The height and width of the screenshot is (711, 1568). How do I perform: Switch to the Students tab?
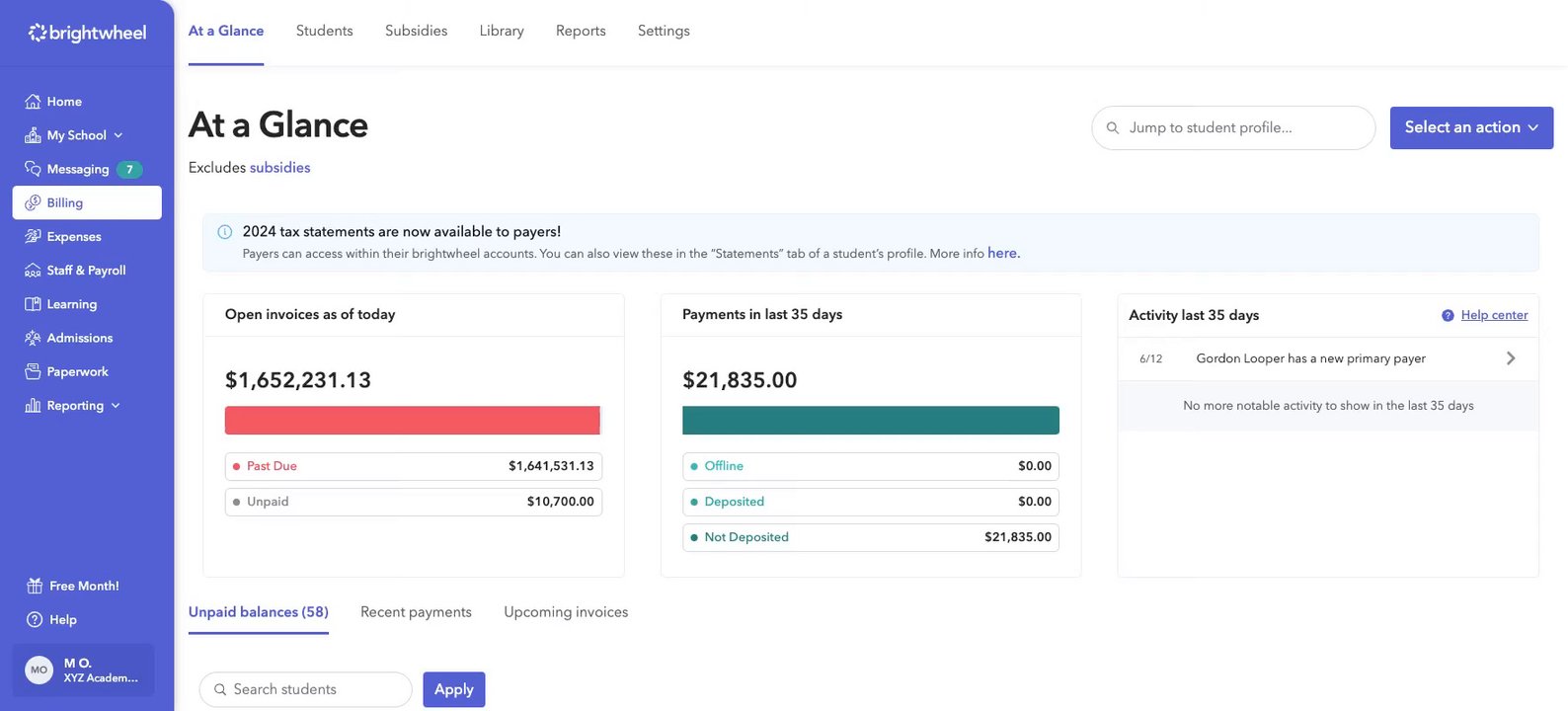pyautogui.click(x=324, y=32)
